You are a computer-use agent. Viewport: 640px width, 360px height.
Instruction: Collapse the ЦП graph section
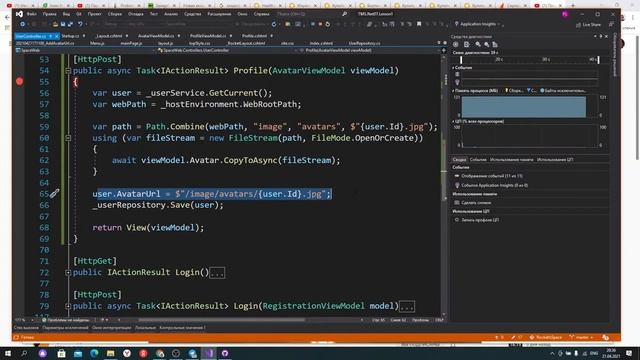[x=453, y=122]
